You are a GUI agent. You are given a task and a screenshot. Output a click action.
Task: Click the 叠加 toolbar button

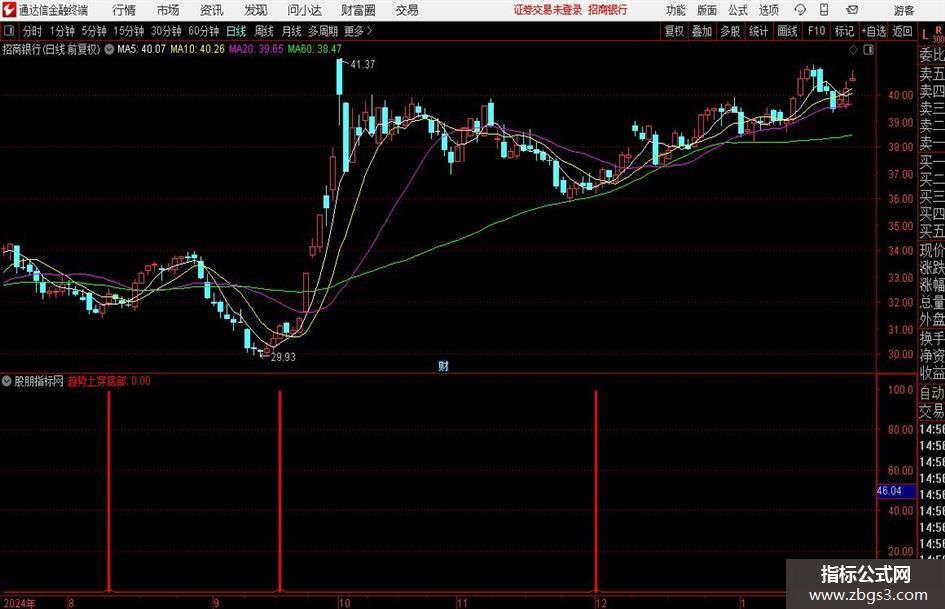702,31
